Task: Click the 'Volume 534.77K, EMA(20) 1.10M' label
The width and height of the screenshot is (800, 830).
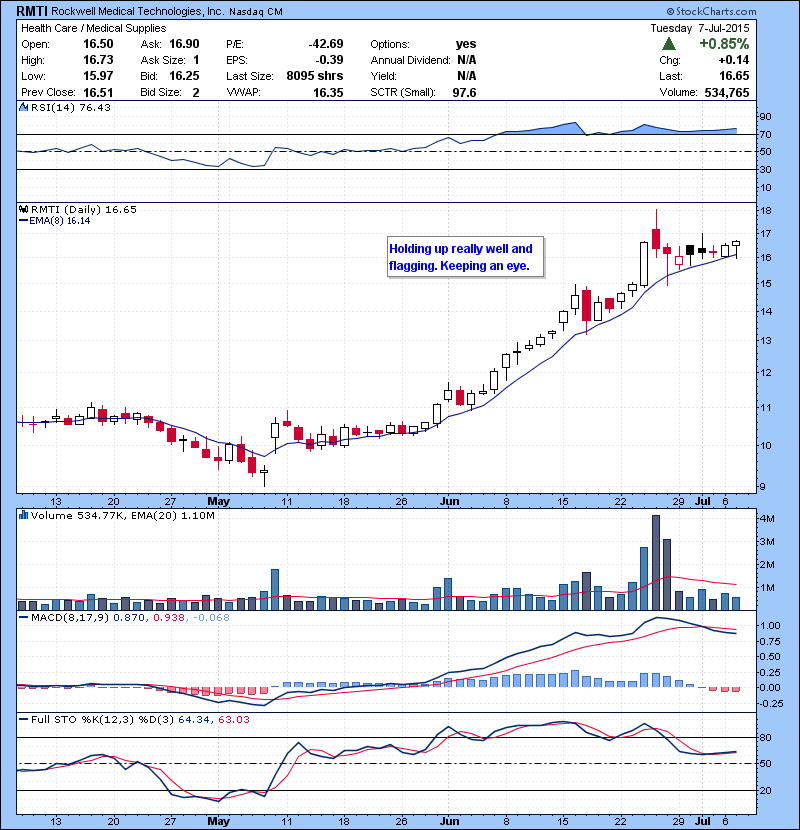Action: pyautogui.click(x=123, y=516)
